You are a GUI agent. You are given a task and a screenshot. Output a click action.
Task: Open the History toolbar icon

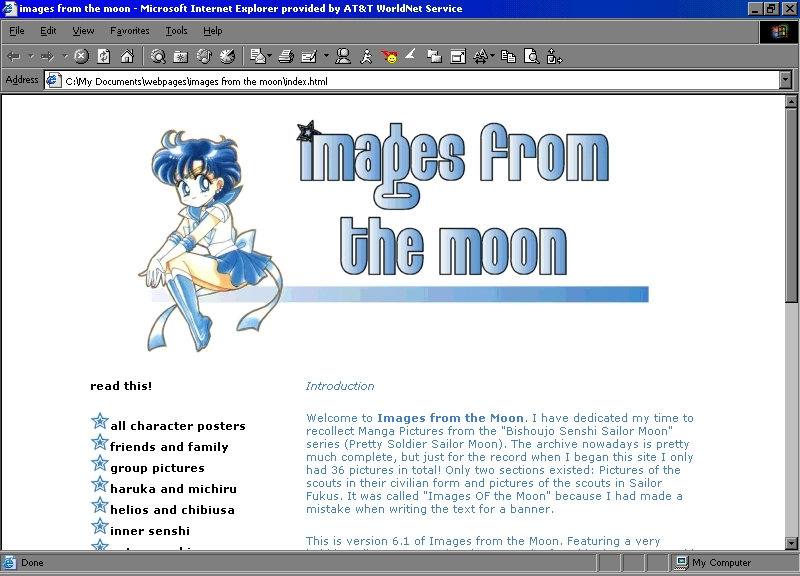[x=228, y=56]
